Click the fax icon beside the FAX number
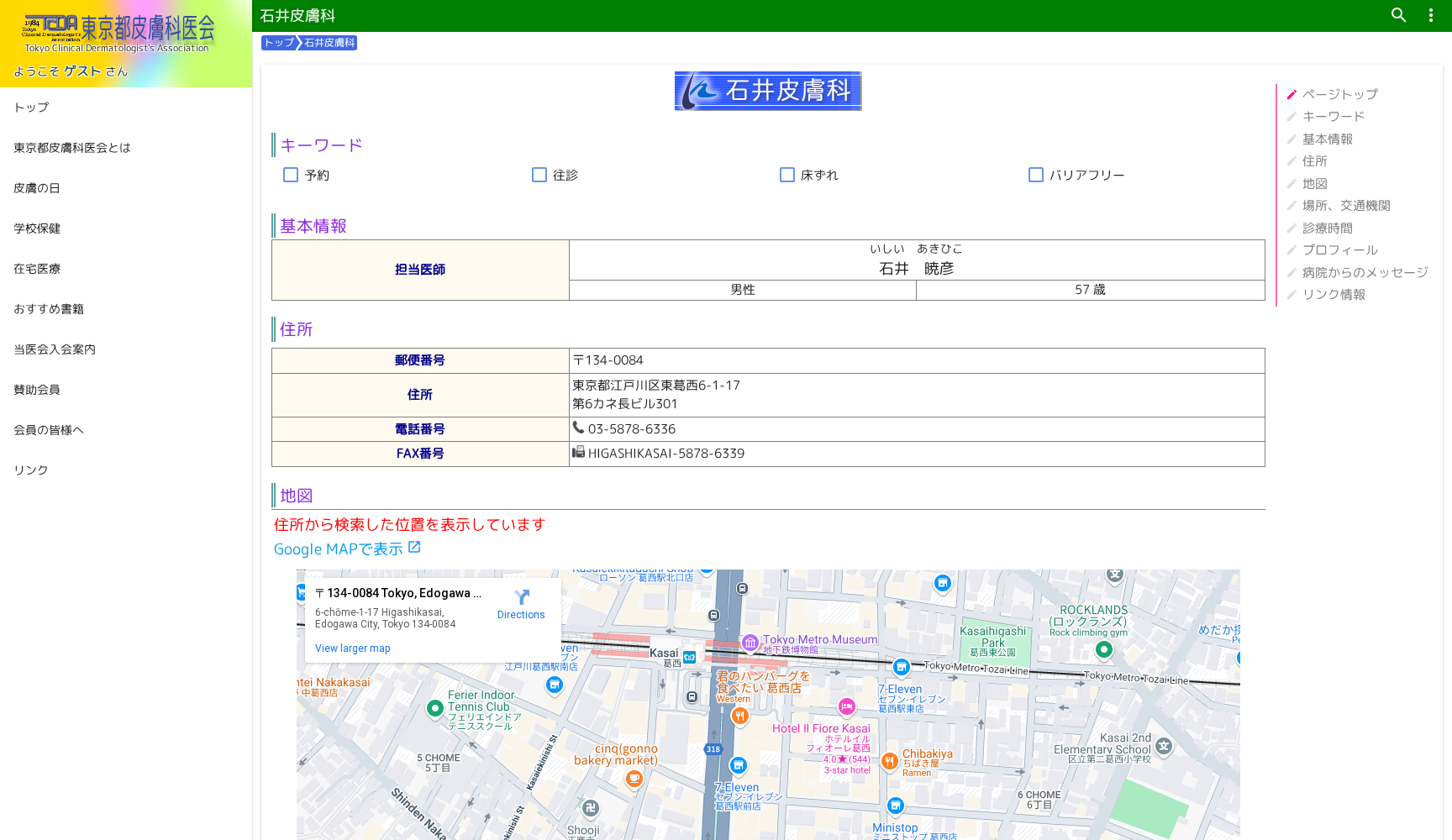Viewport: 1452px width, 840px height. point(578,453)
